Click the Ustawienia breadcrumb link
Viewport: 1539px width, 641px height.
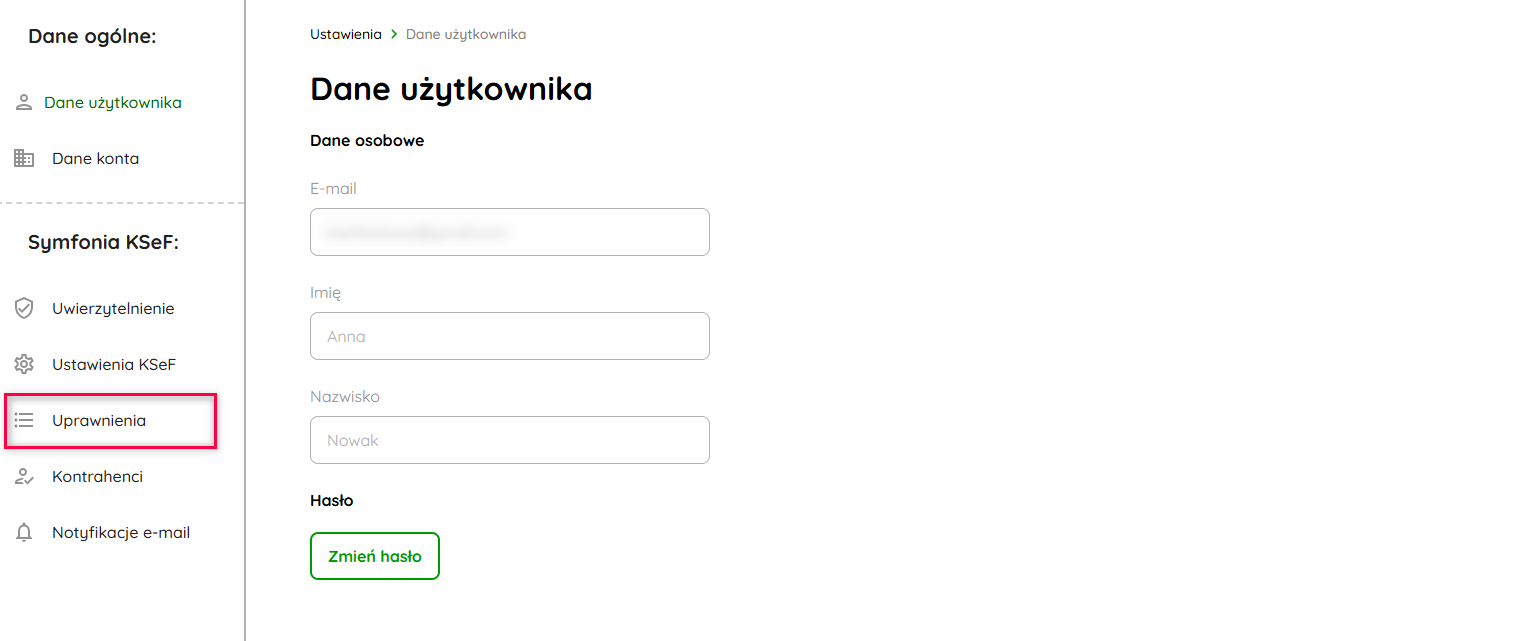[x=345, y=34]
